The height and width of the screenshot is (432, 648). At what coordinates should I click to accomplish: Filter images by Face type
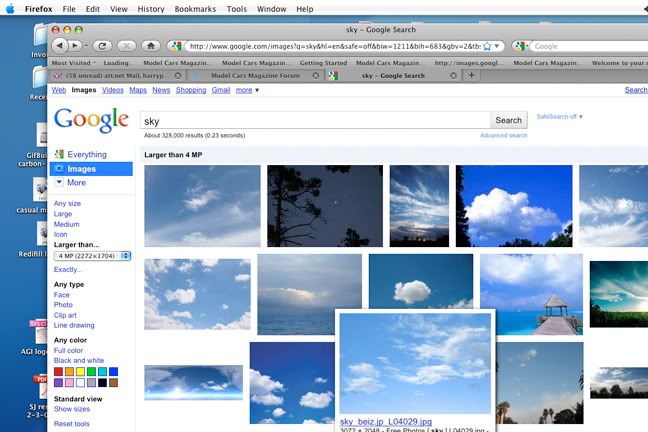[x=62, y=295]
